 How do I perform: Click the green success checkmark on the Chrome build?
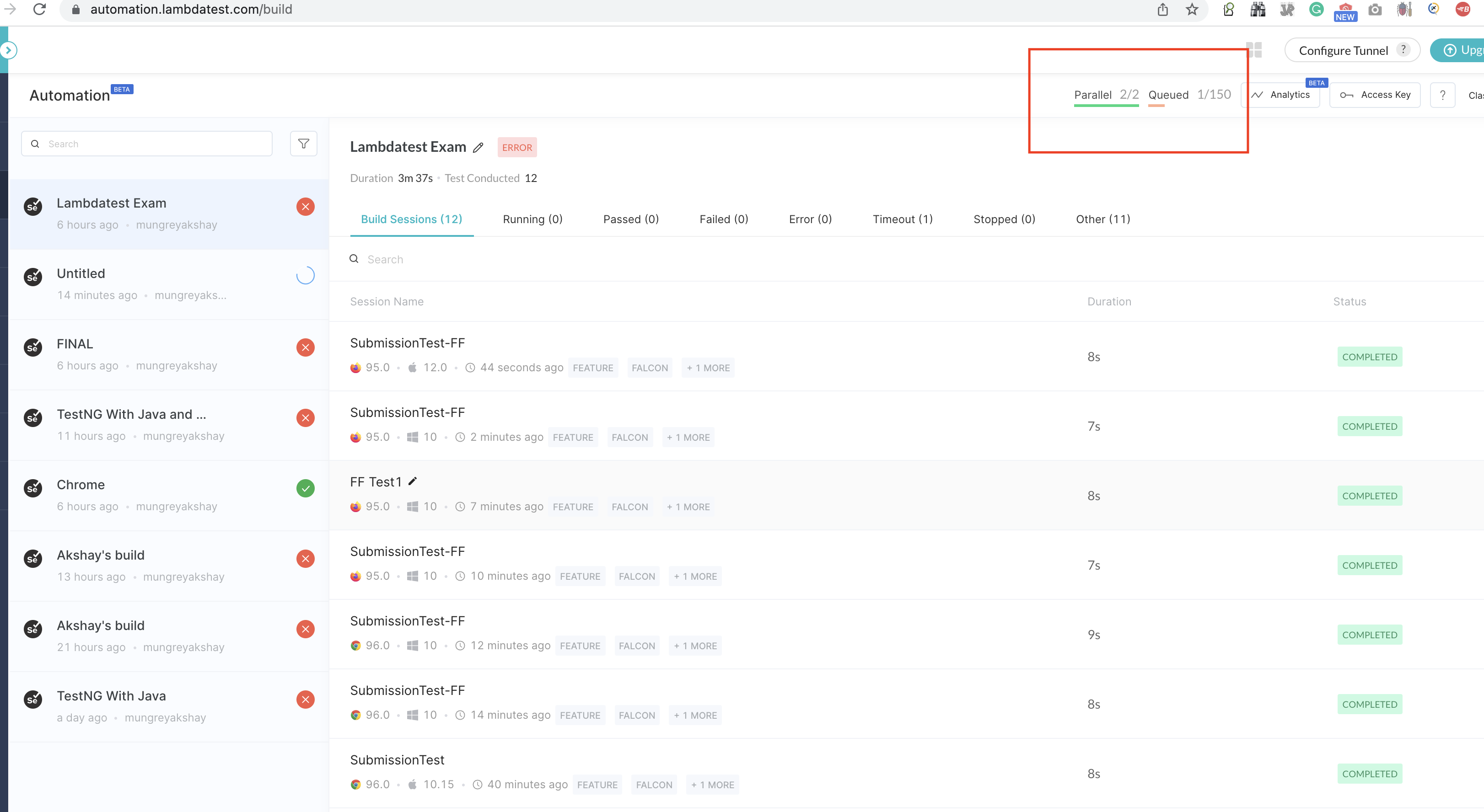305,488
